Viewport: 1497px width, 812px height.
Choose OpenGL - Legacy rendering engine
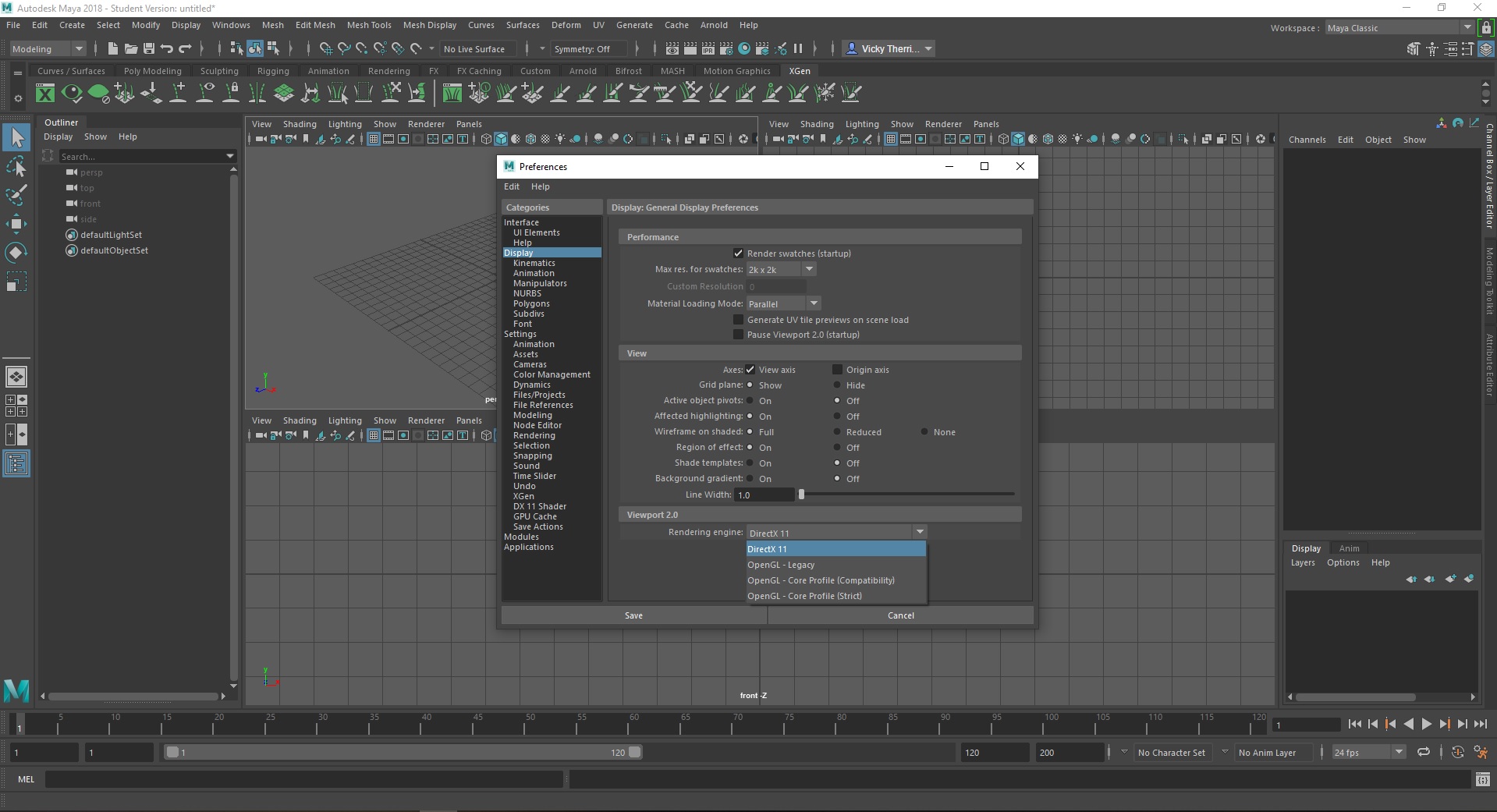782,565
